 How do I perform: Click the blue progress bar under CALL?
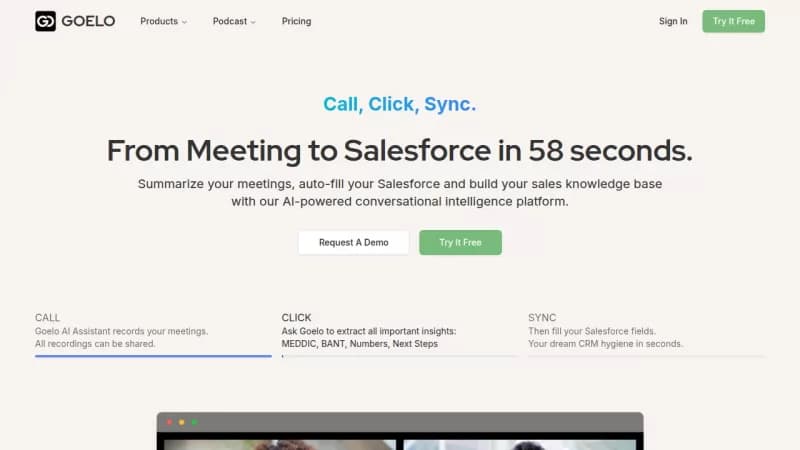(153, 356)
